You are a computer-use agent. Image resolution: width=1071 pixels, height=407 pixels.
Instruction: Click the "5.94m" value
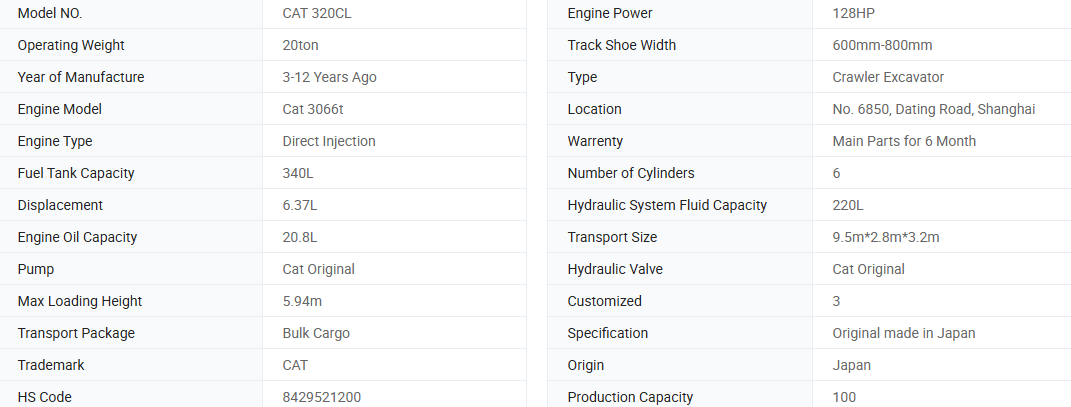[x=302, y=302]
